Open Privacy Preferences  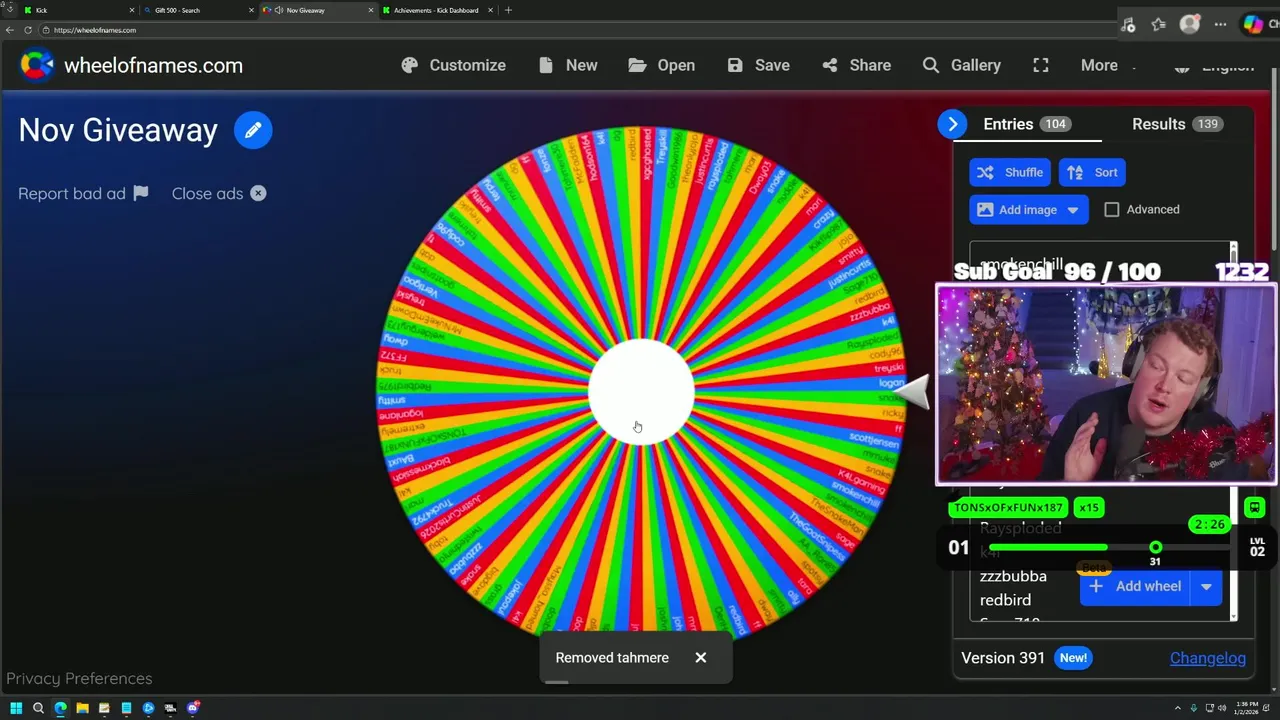point(79,679)
